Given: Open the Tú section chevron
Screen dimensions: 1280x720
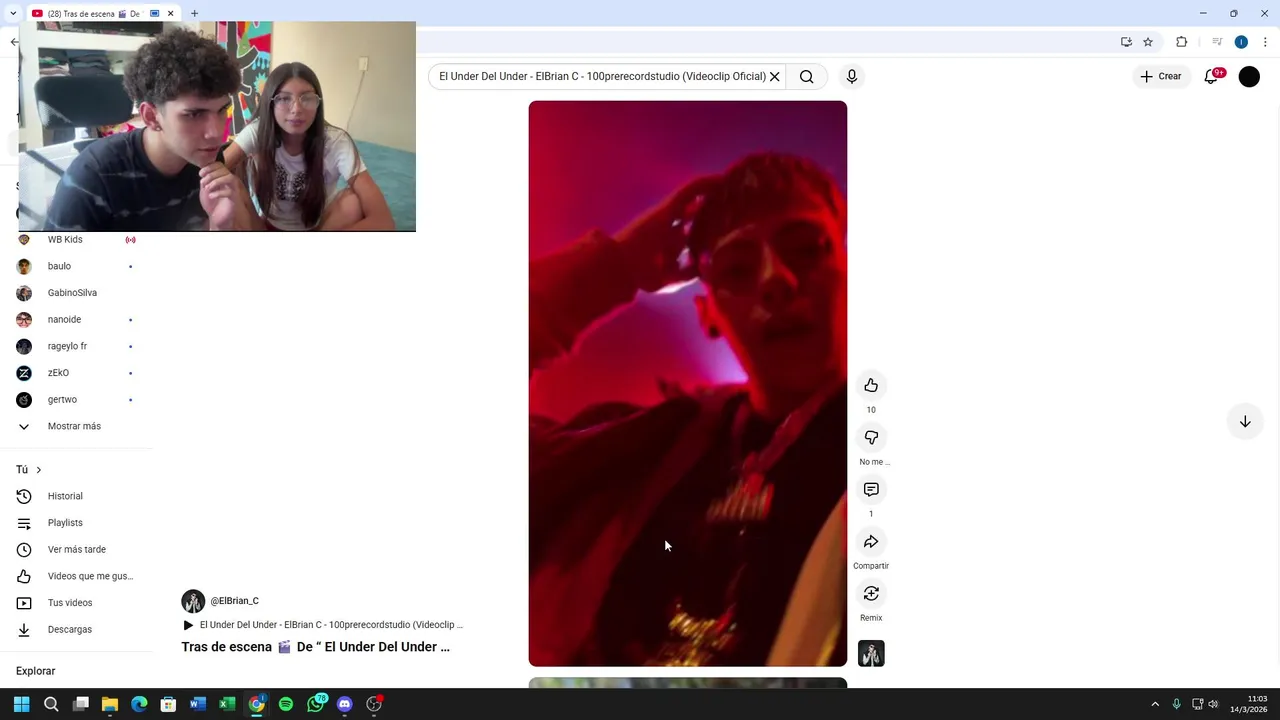Looking at the screenshot, I should click(39, 470).
